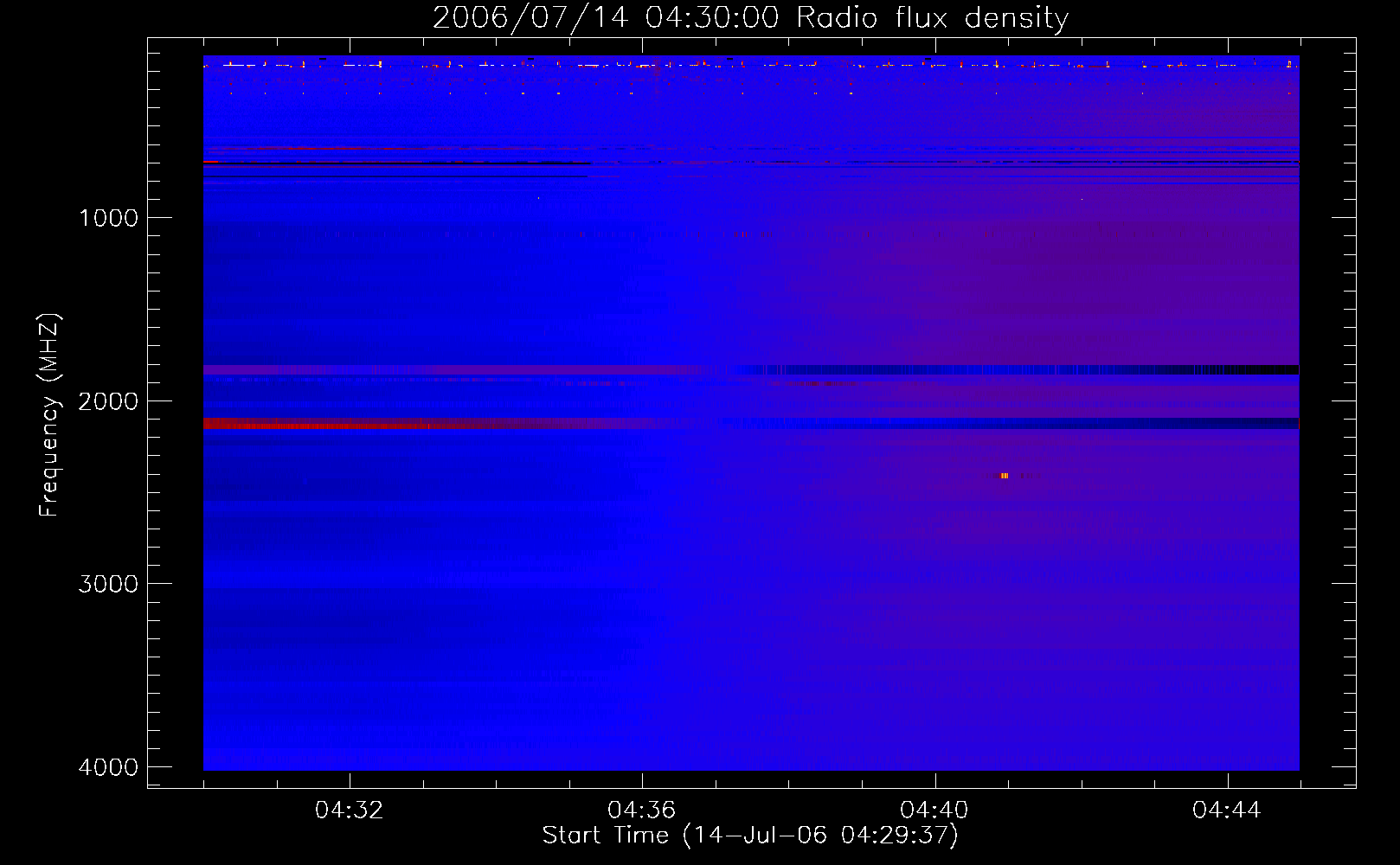The height and width of the screenshot is (865, 1400).
Task: Click the 04:36 time tick label
Action: [641, 810]
